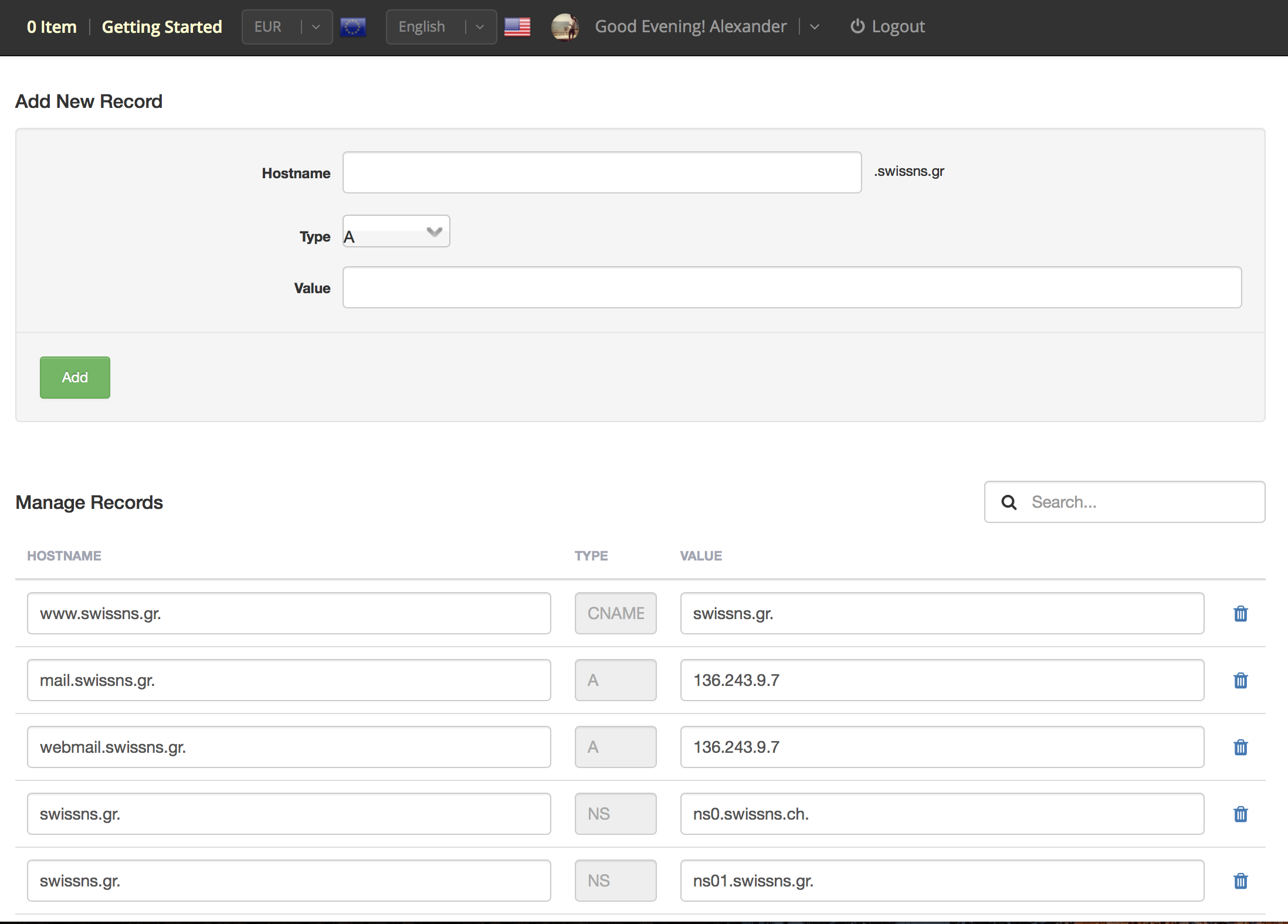Expand the Good Evening Alexander user menu

pos(815,27)
